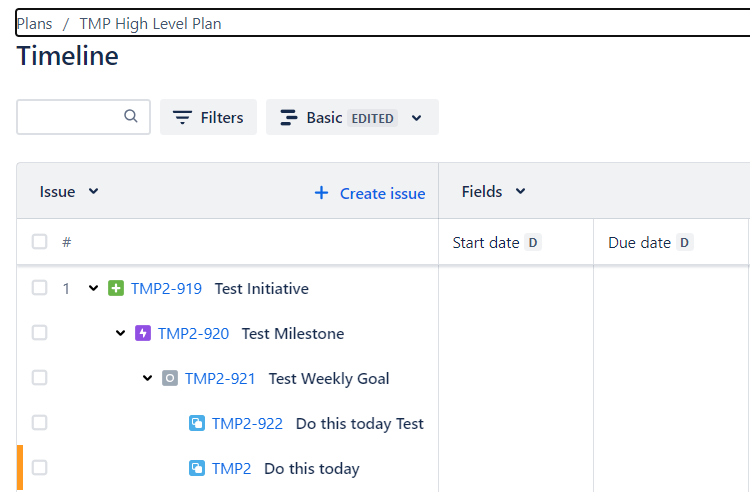Toggle the select-all checkbox in header row
This screenshot has height=492, width=750.
tap(39, 242)
